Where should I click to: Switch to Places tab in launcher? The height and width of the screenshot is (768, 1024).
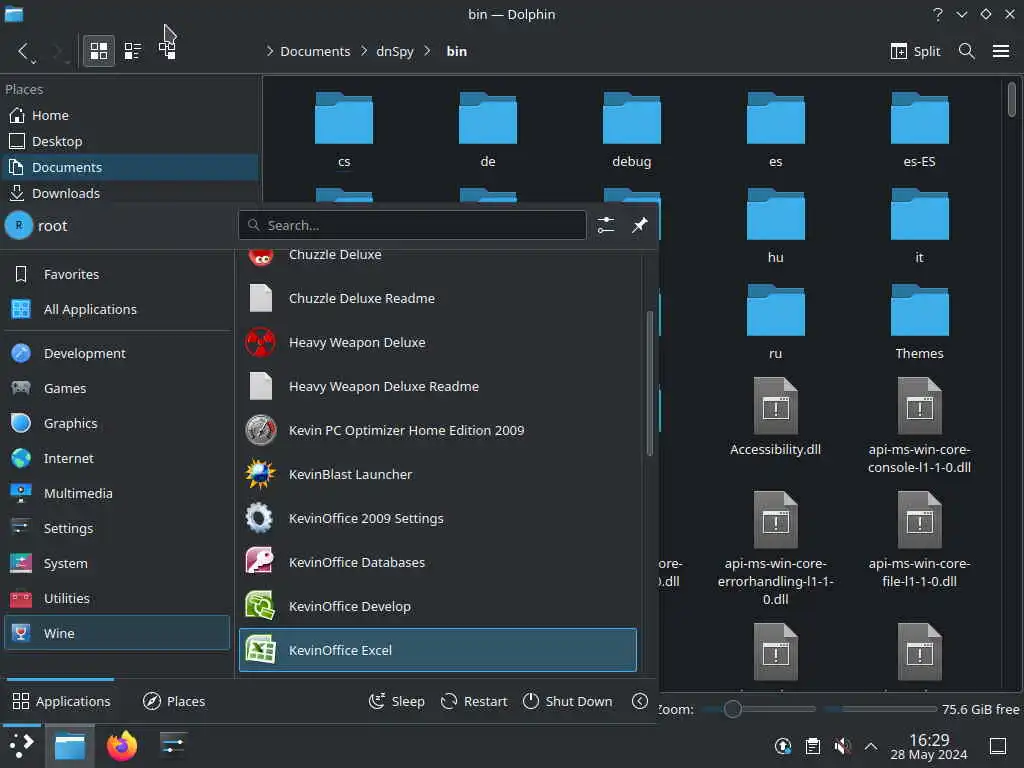click(x=174, y=701)
